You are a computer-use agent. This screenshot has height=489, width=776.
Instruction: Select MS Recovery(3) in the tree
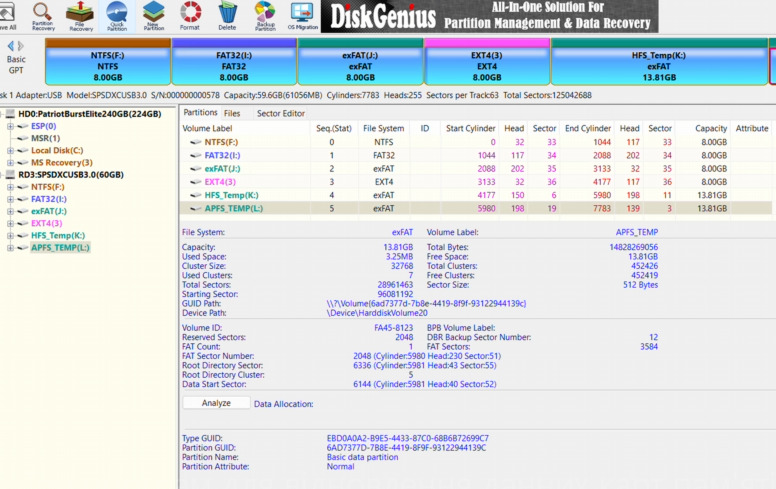point(62,162)
